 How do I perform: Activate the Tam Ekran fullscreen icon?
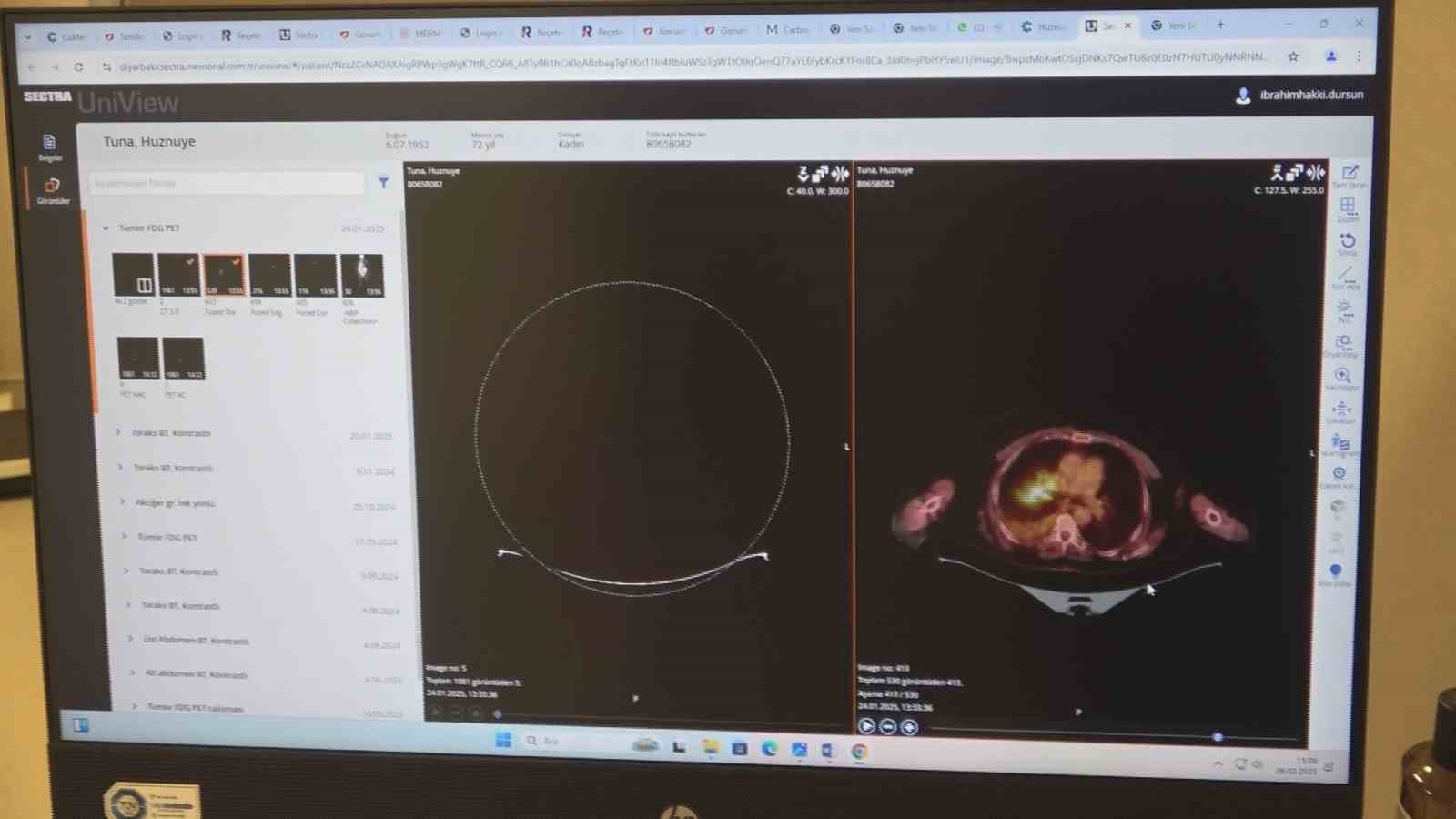(x=1348, y=173)
